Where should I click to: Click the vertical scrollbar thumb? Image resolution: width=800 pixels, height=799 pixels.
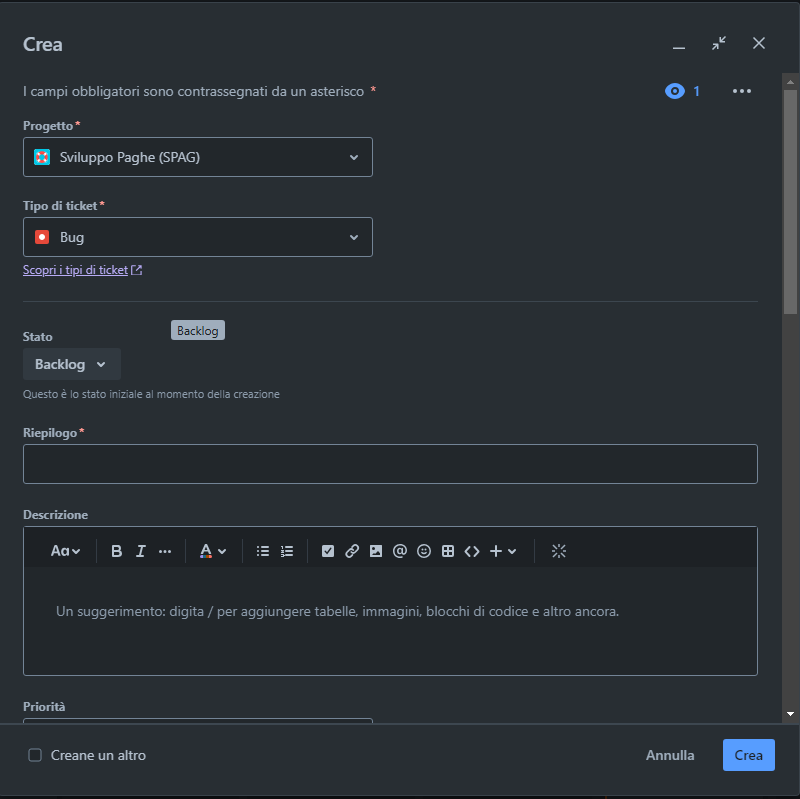tap(790, 202)
